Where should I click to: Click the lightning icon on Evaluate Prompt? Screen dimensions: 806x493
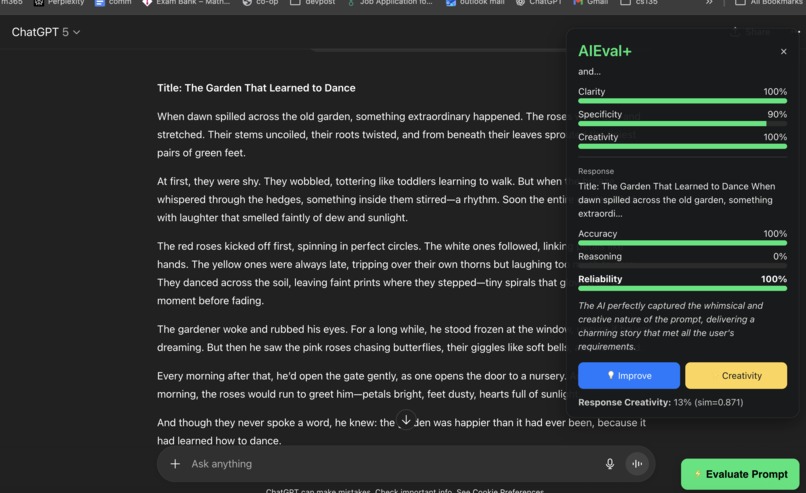(698, 474)
